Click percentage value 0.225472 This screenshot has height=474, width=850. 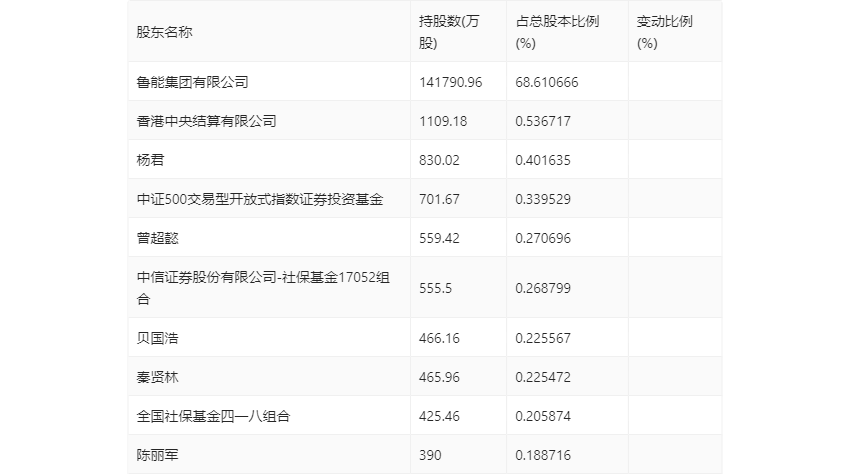(x=543, y=377)
